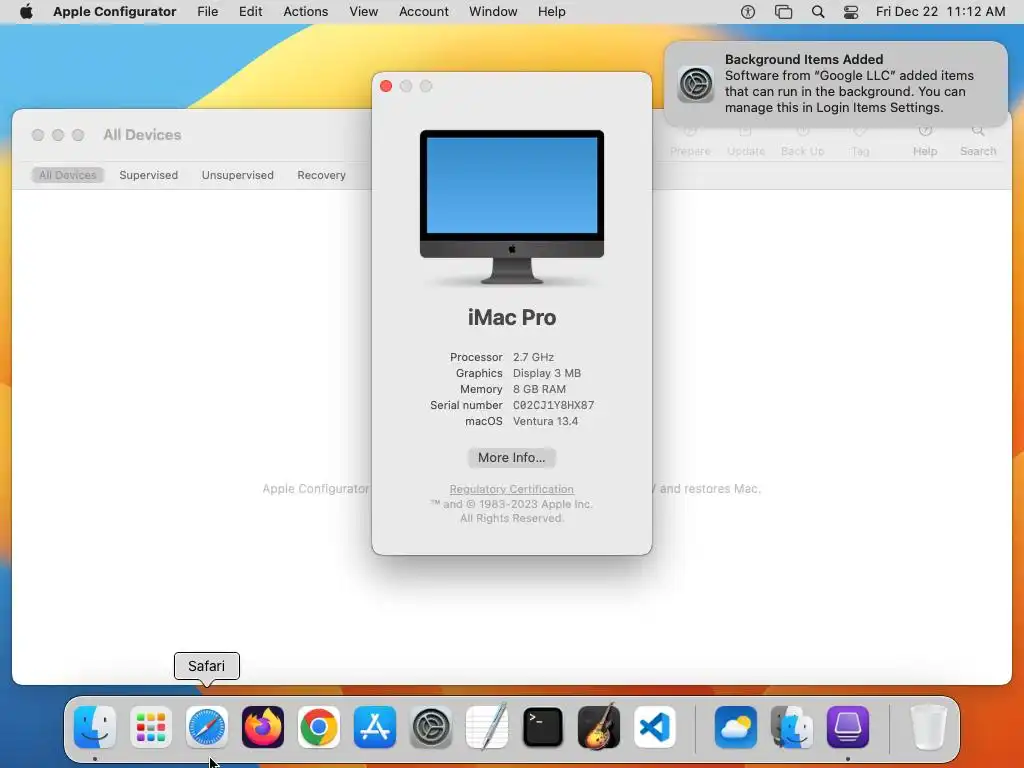Click the iMac Pro computer image
This screenshot has width=1024, height=768.
[512, 208]
